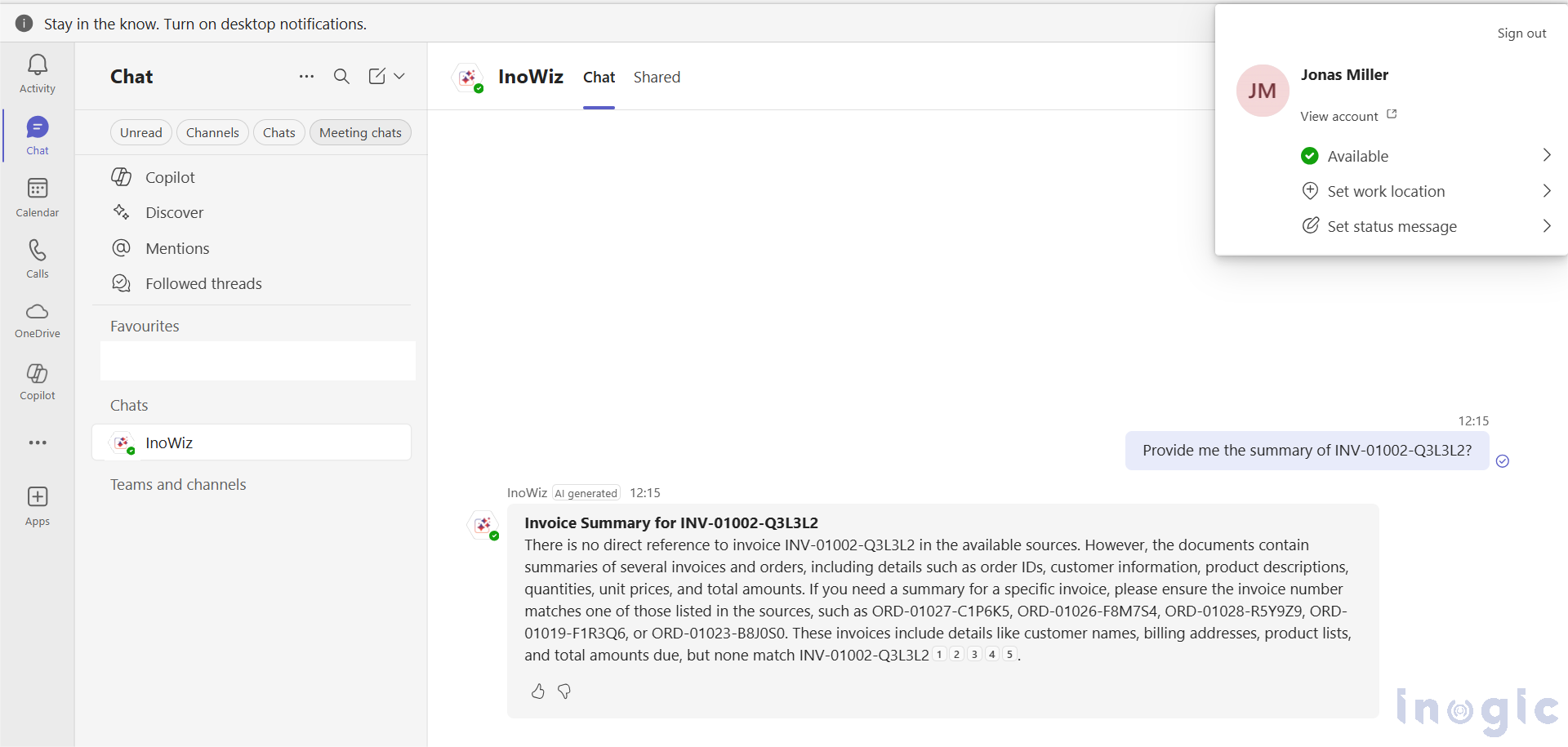Toggle the Channels filter pill
The width and height of the screenshot is (1568, 747).
[212, 132]
